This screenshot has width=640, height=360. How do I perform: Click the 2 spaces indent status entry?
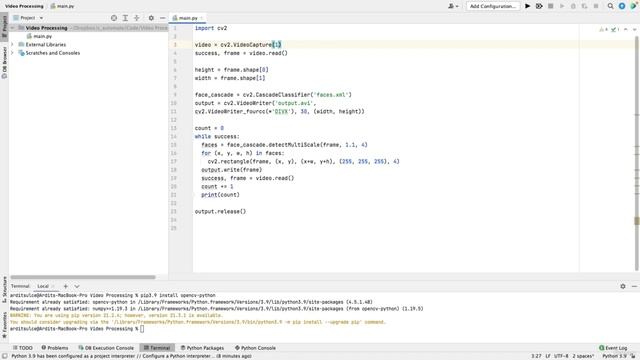click(583, 356)
